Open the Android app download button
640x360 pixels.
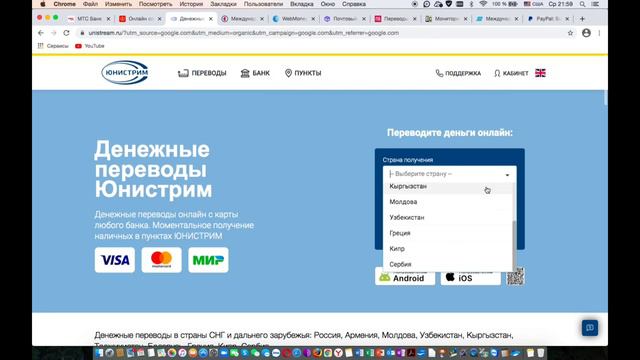click(405, 278)
